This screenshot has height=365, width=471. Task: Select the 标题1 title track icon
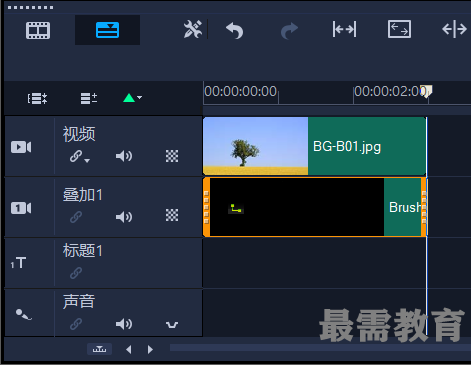[18, 263]
